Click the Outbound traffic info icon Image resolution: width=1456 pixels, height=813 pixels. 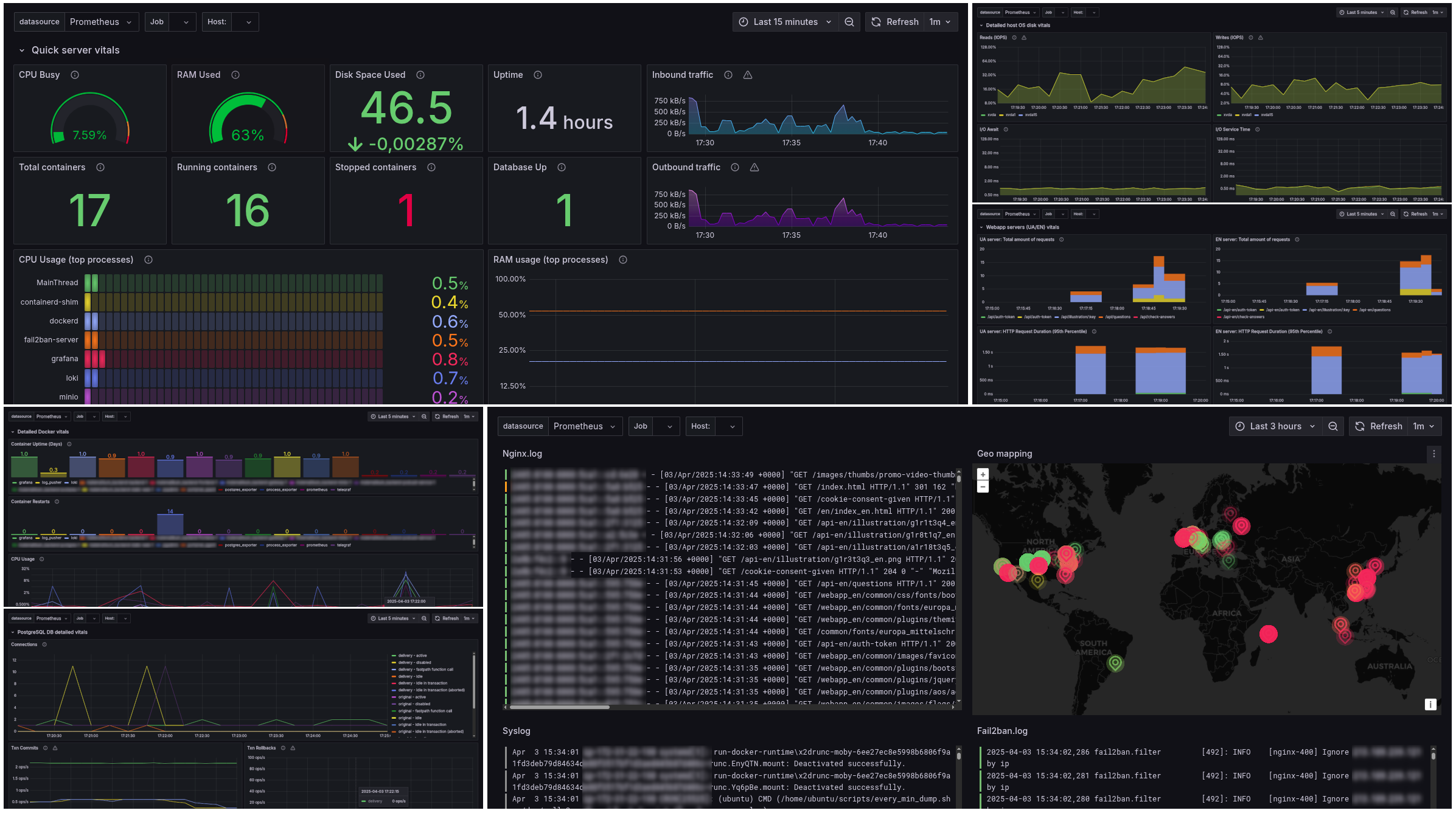pyautogui.click(x=735, y=167)
